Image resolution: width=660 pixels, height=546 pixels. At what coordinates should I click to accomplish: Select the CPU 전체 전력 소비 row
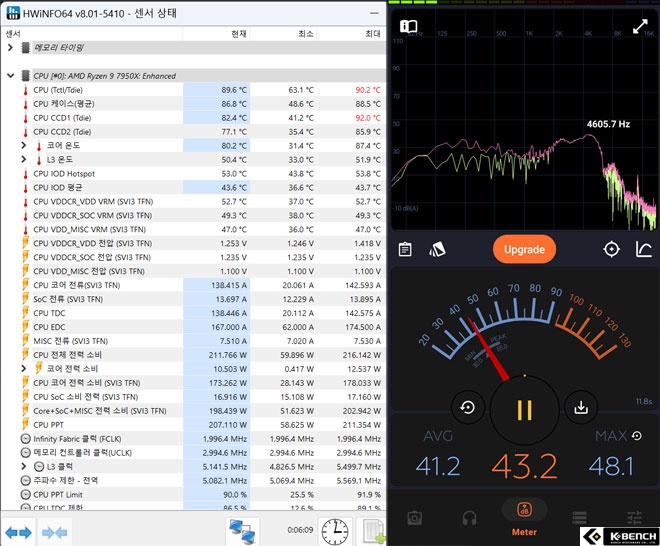pos(193,355)
